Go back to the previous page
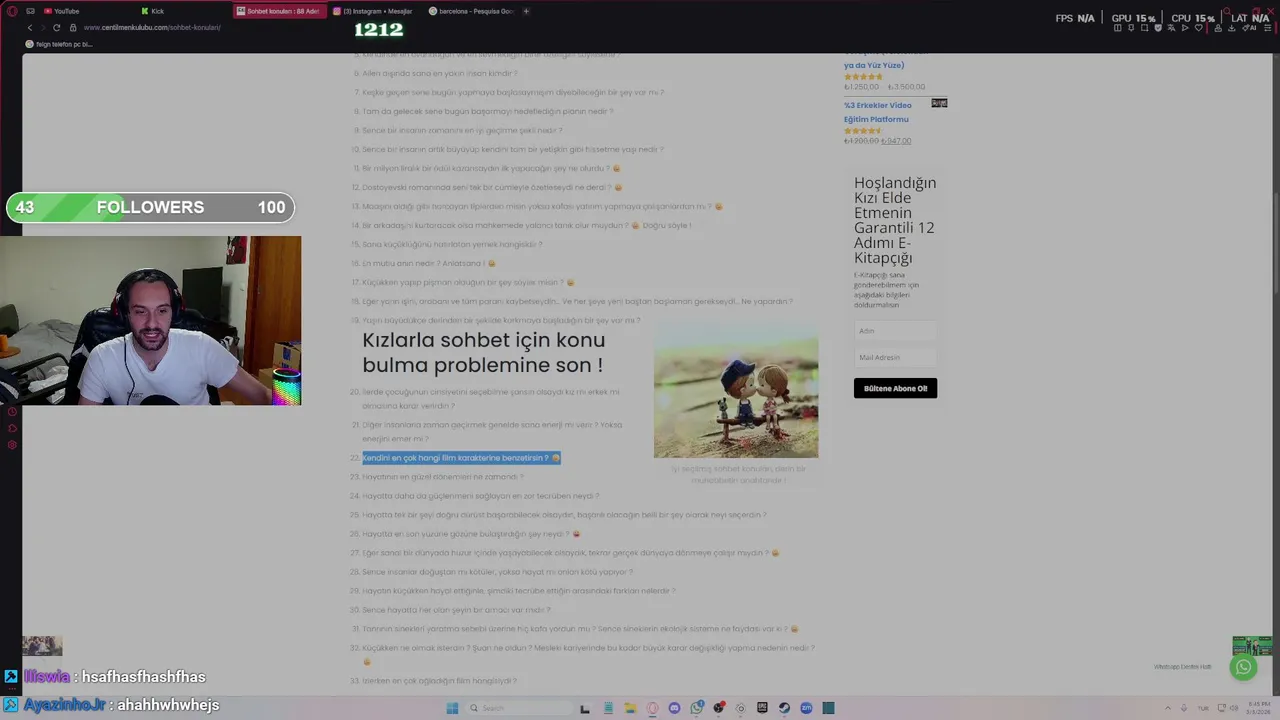 click(x=29, y=27)
